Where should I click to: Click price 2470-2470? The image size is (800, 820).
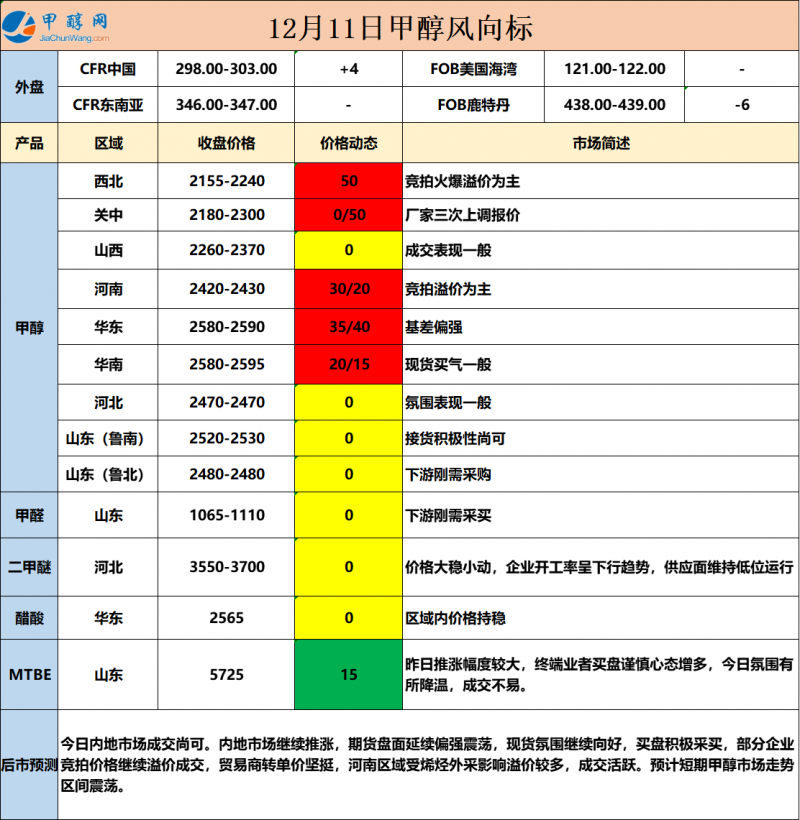click(x=227, y=402)
